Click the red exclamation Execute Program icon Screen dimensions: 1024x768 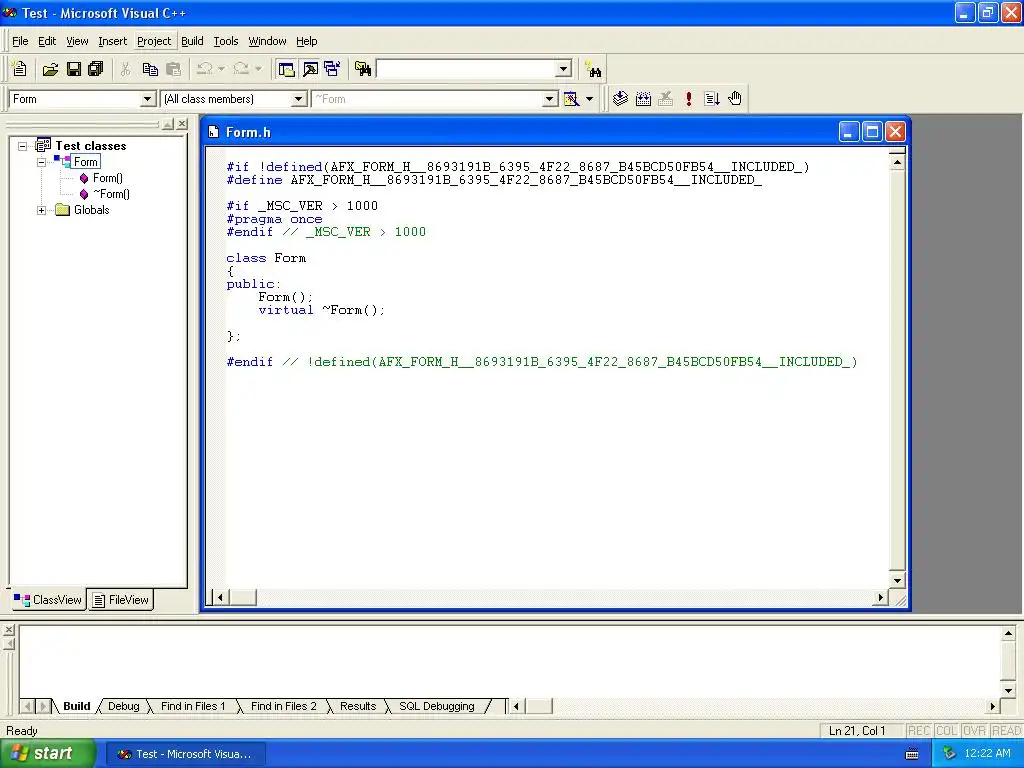click(688, 99)
